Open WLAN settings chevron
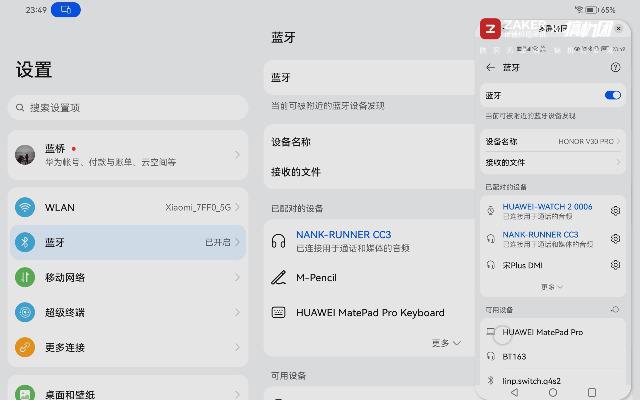The width and height of the screenshot is (640, 400). point(237,207)
